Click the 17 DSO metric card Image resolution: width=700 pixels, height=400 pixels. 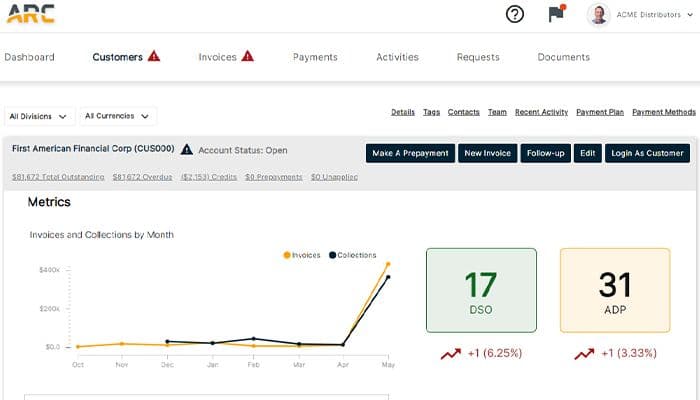pyautogui.click(x=481, y=290)
